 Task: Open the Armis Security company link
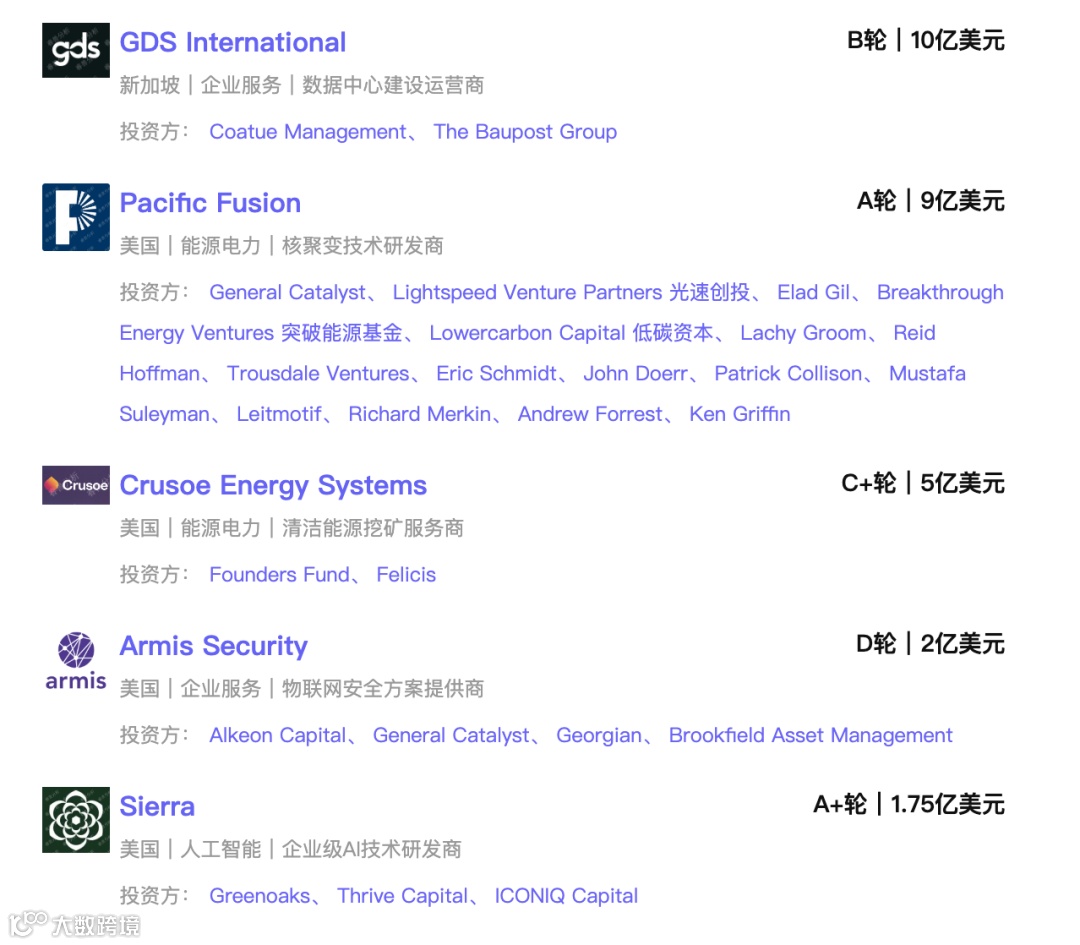point(214,646)
